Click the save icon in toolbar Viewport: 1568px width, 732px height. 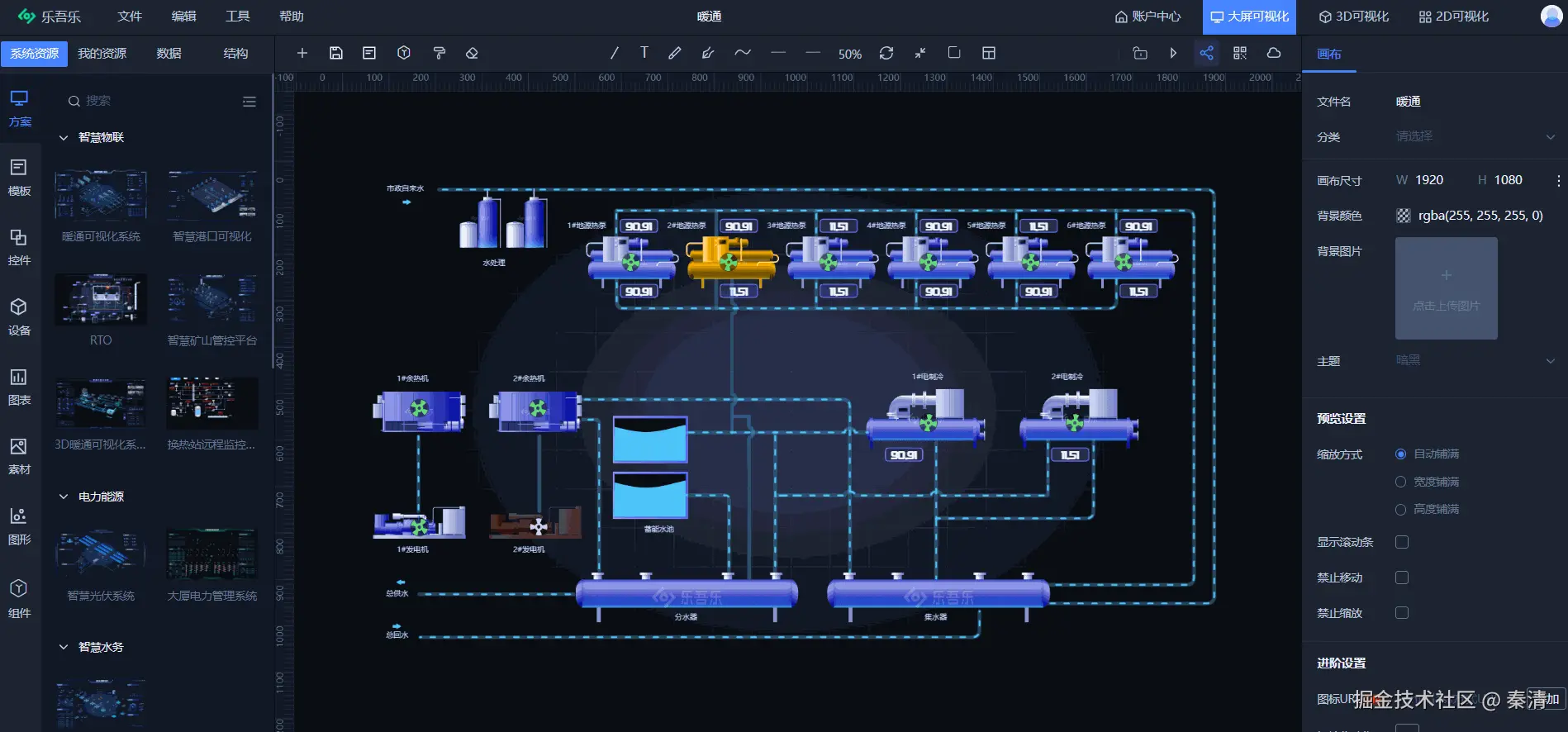tap(335, 53)
